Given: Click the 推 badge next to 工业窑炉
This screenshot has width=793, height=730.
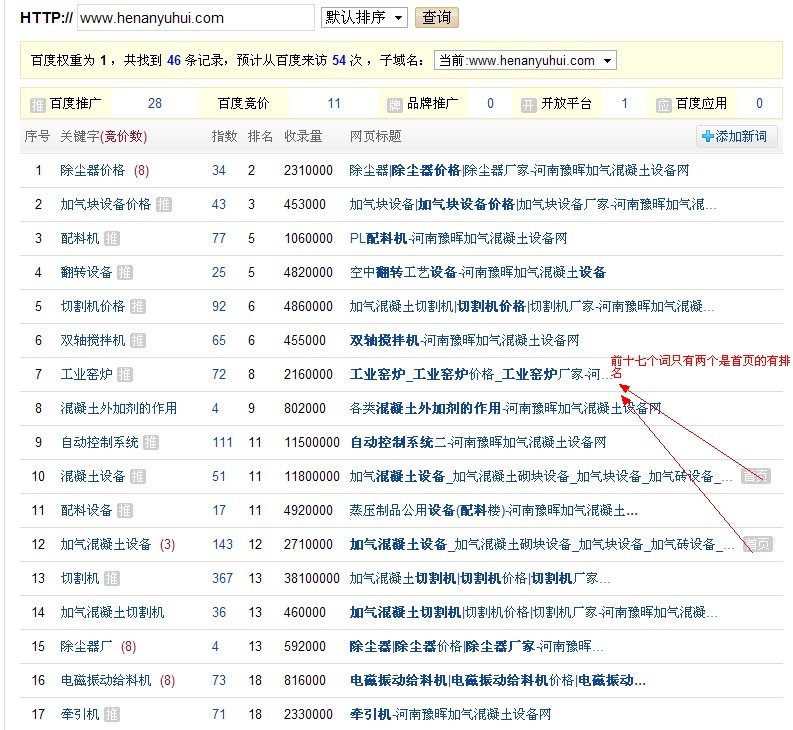Looking at the screenshot, I should (x=125, y=375).
